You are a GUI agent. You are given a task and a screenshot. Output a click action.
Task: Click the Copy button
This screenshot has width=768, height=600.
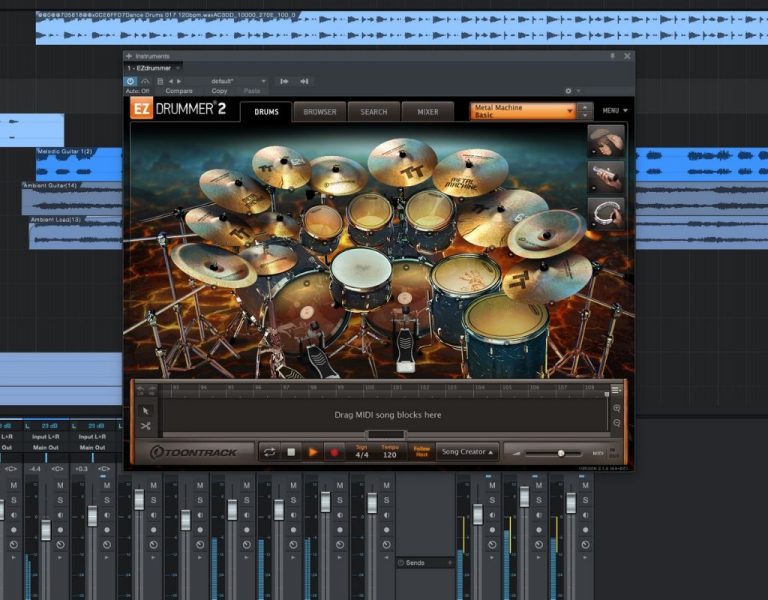[x=219, y=91]
